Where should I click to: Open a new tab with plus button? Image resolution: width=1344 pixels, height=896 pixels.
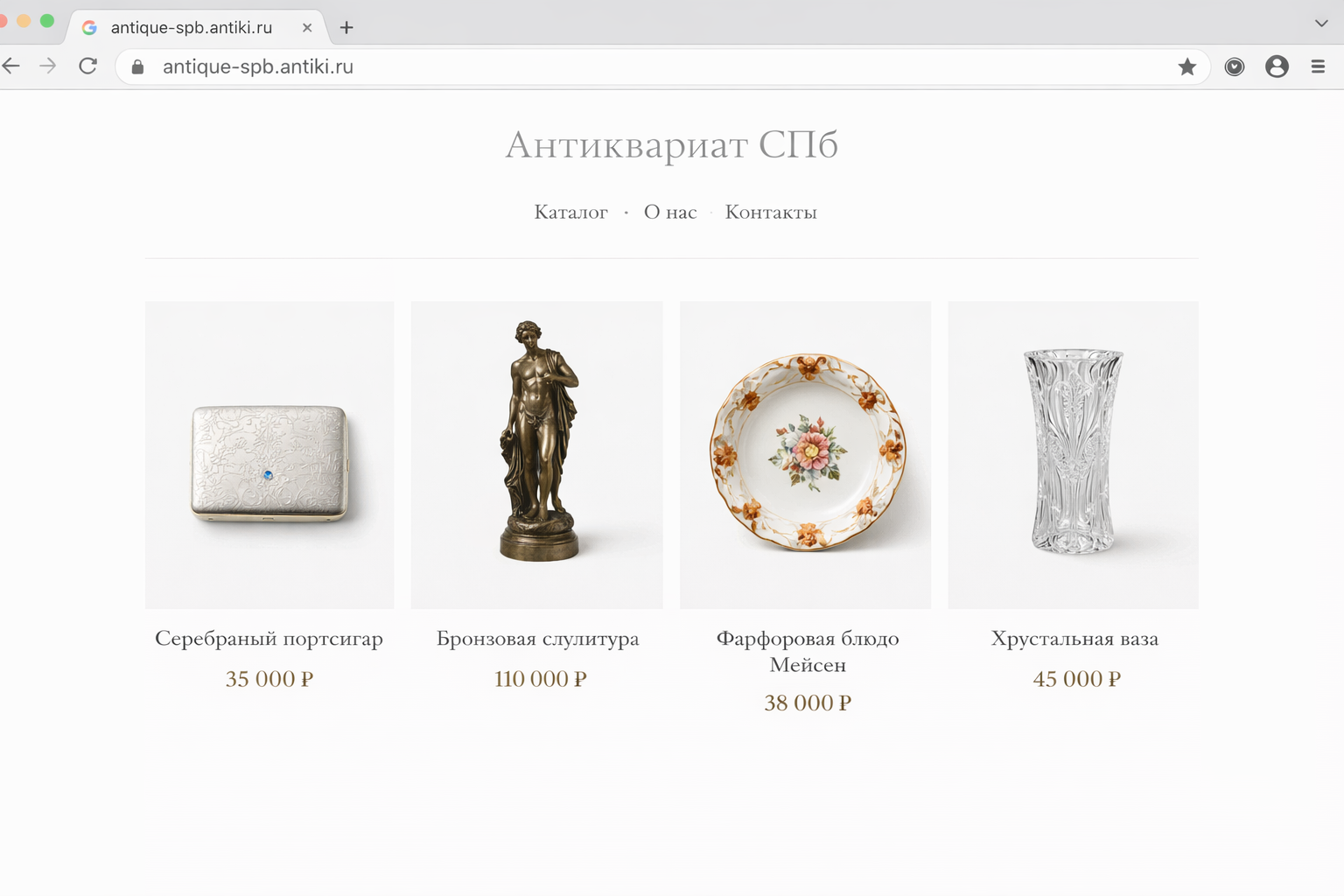coord(346,28)
